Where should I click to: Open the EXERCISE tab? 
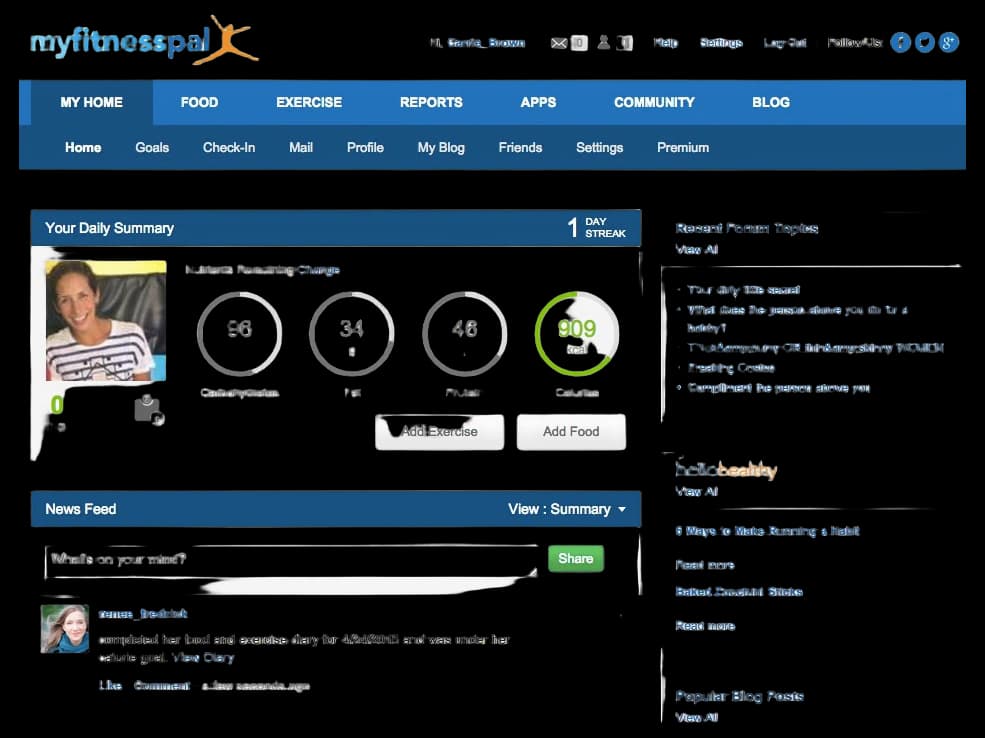(309, 102)
